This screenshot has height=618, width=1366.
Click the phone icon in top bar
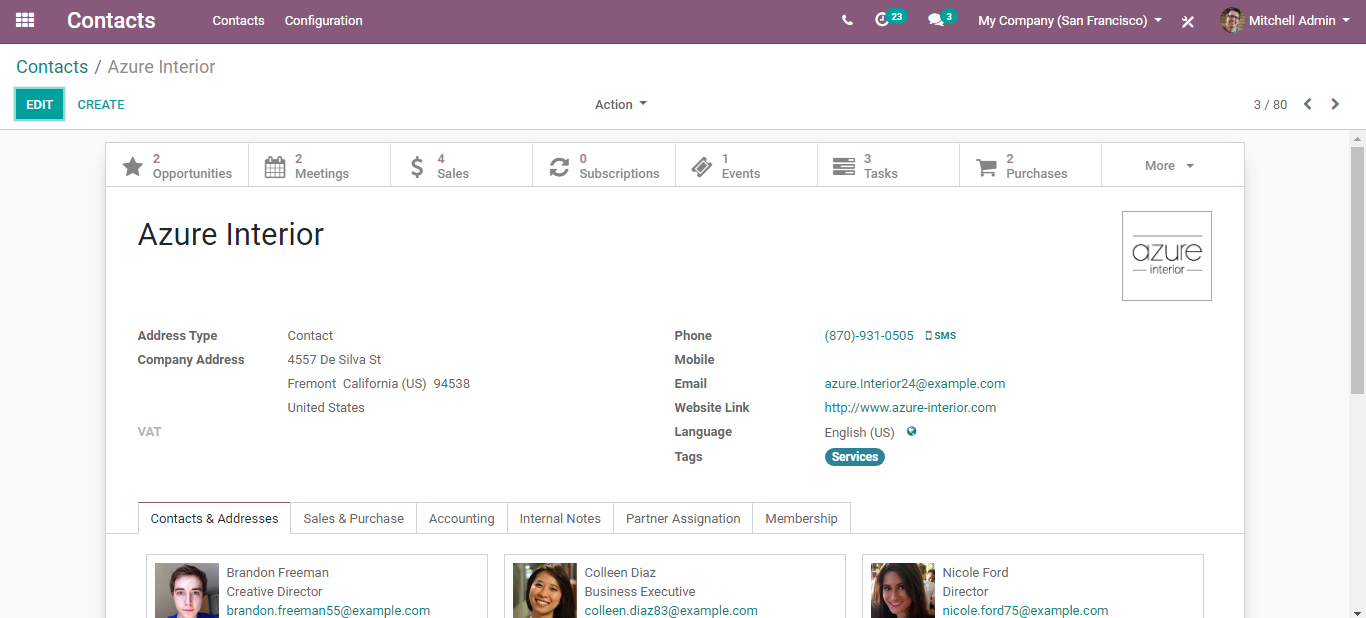point(847,20)
